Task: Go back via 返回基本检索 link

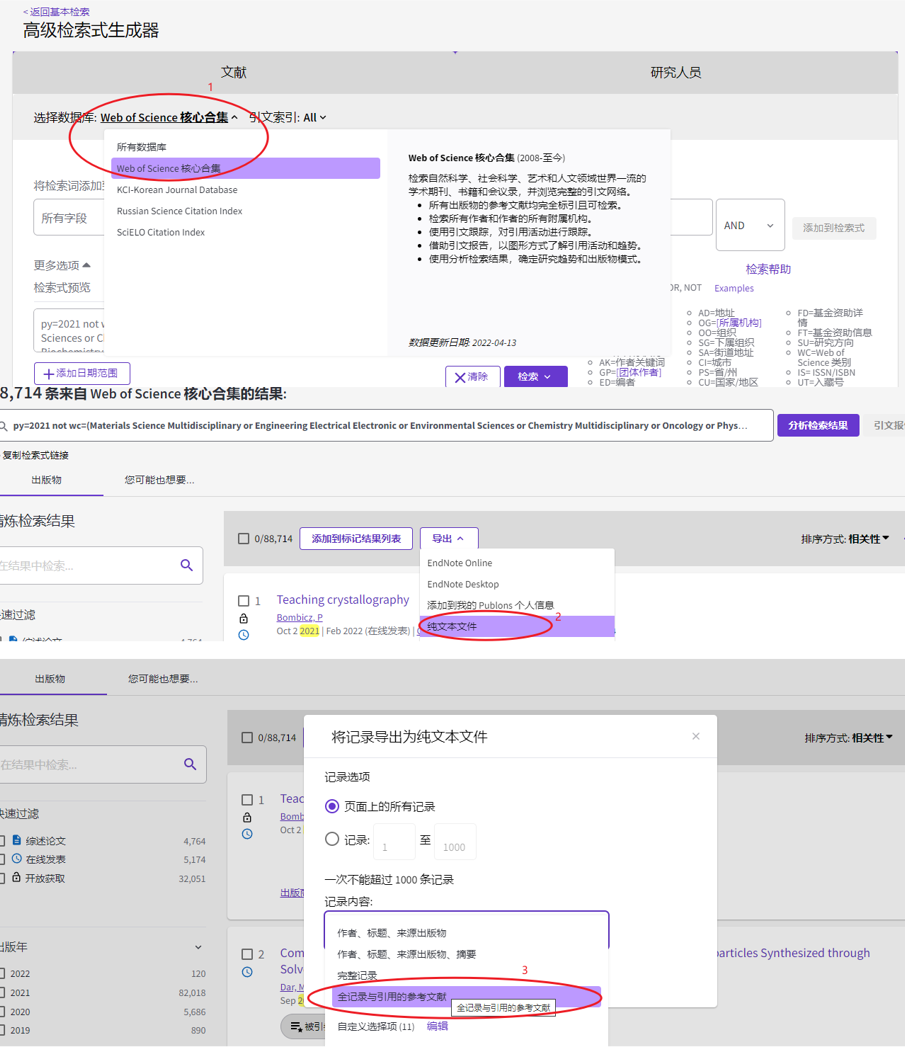Action: click(x=56, y=11)
